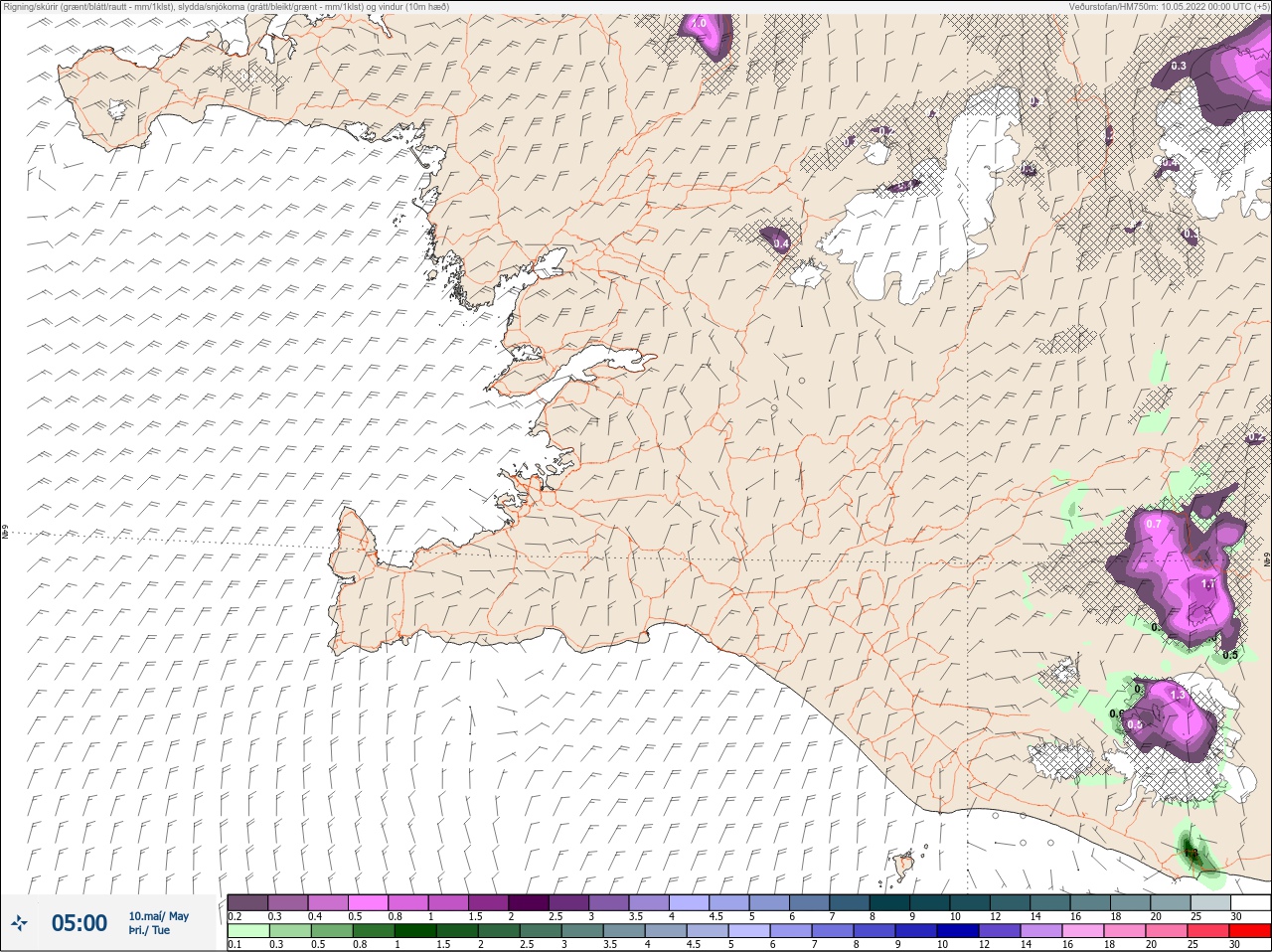Image resolution: width=1272 pixels, height=952 pixels.
Task: Click the red 30 rain legend swatch
Action: [x=1250, y=930]
